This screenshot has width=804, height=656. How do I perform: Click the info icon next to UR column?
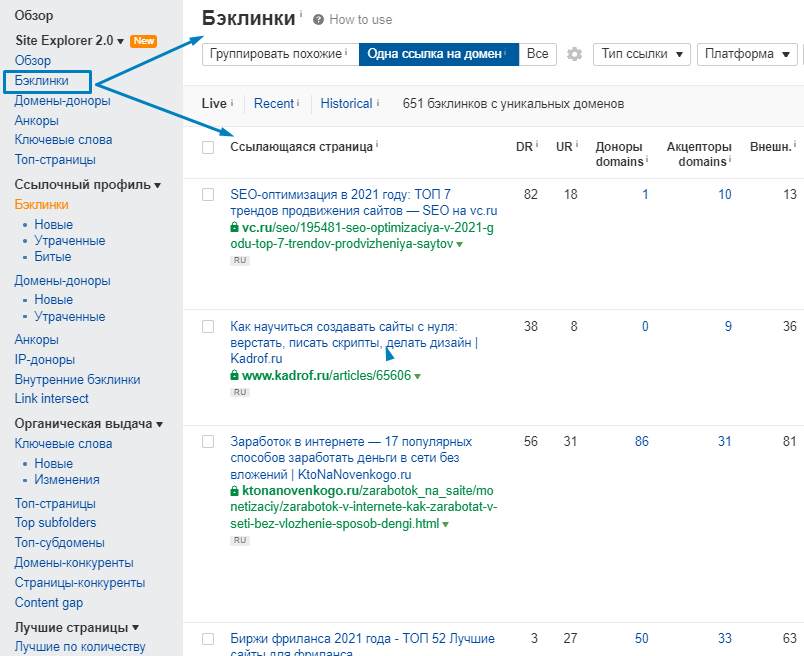click(x=577, y=145)
